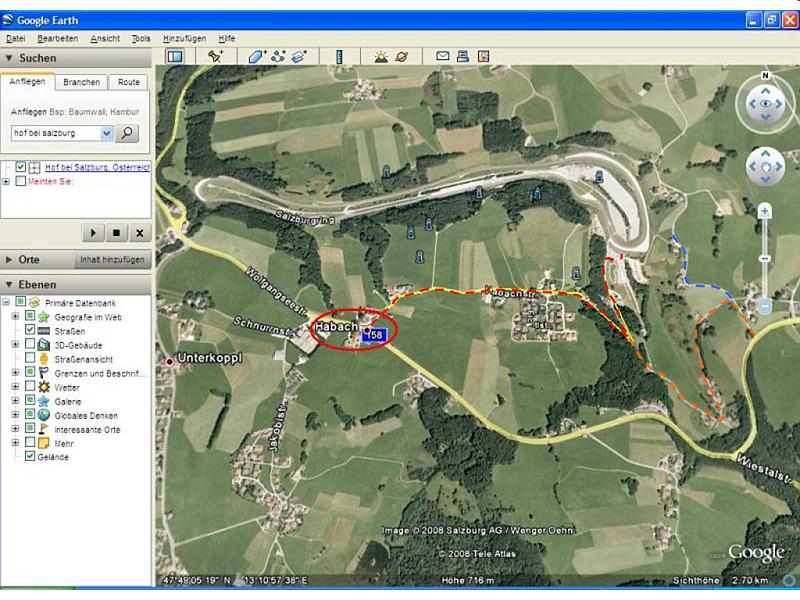
Task: Uncheck the Straßen layer checkbox
Action: [30, 330]
